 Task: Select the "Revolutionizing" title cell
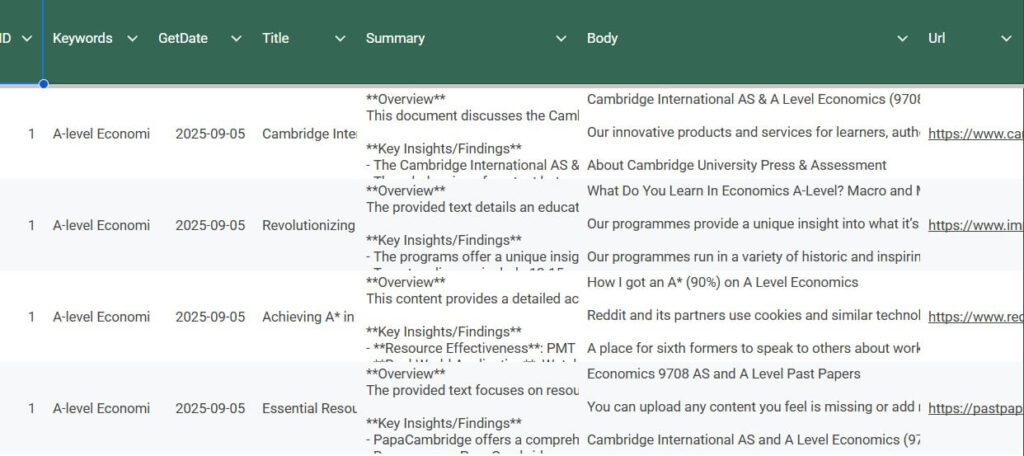click(308, 226)
